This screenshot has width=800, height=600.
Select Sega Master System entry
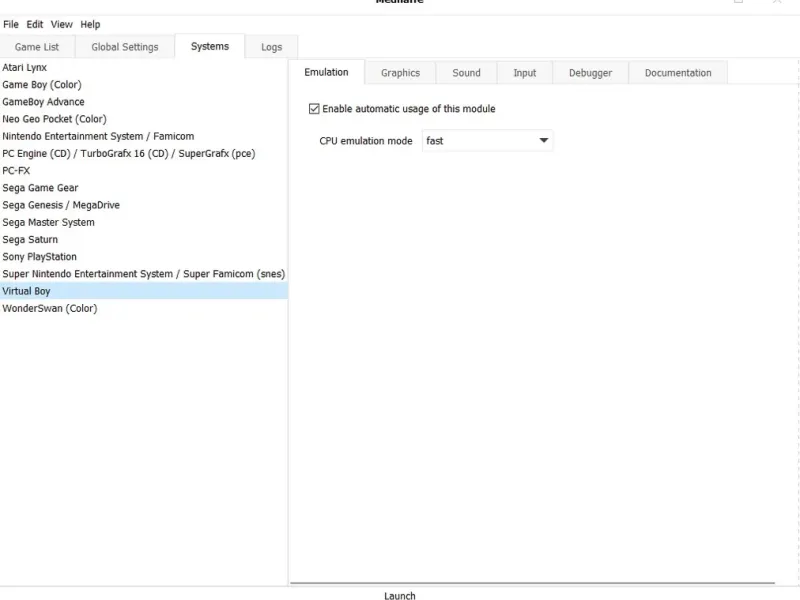click(144, 222)
